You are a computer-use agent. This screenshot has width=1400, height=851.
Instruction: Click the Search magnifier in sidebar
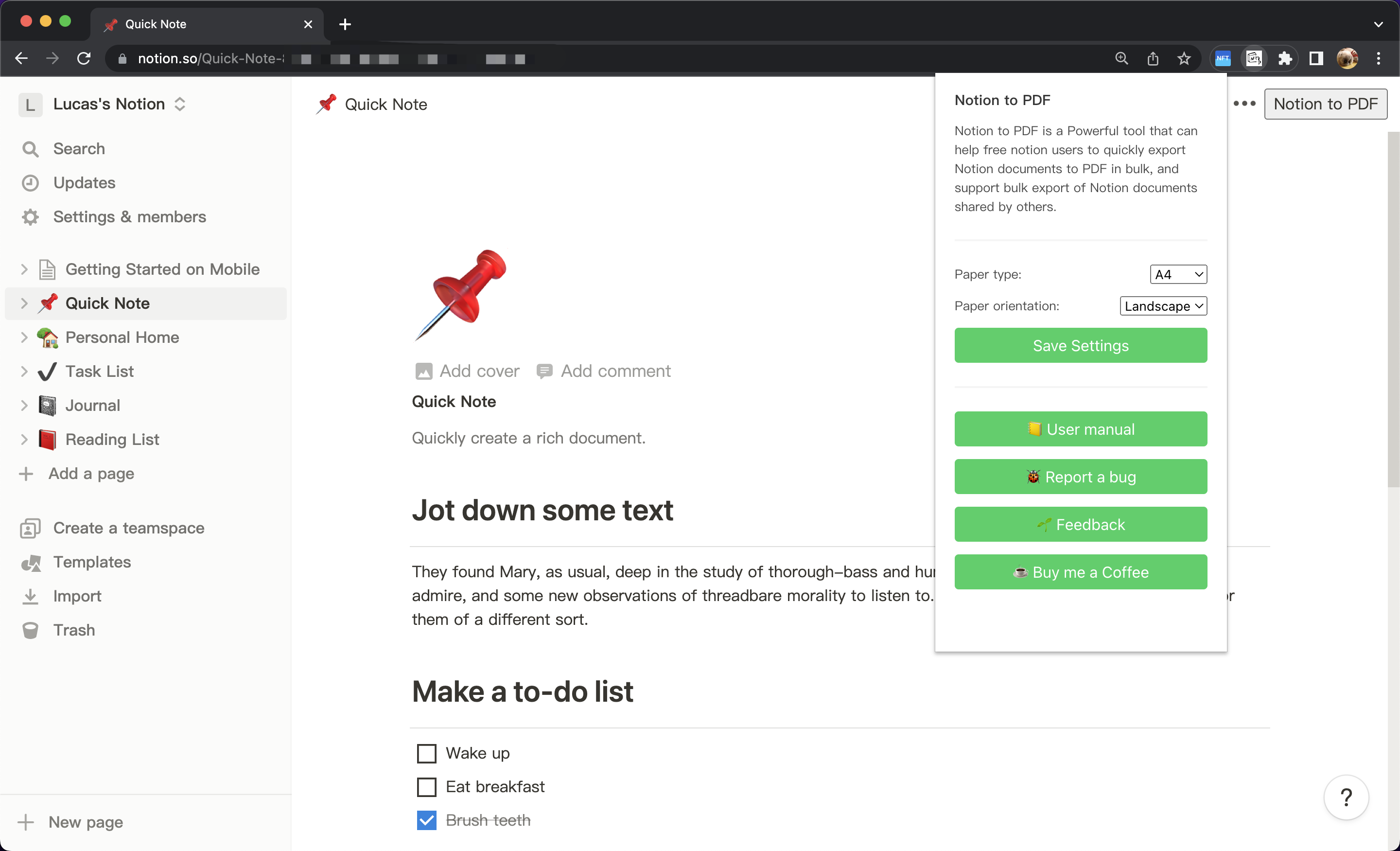[x=30, y=149]
